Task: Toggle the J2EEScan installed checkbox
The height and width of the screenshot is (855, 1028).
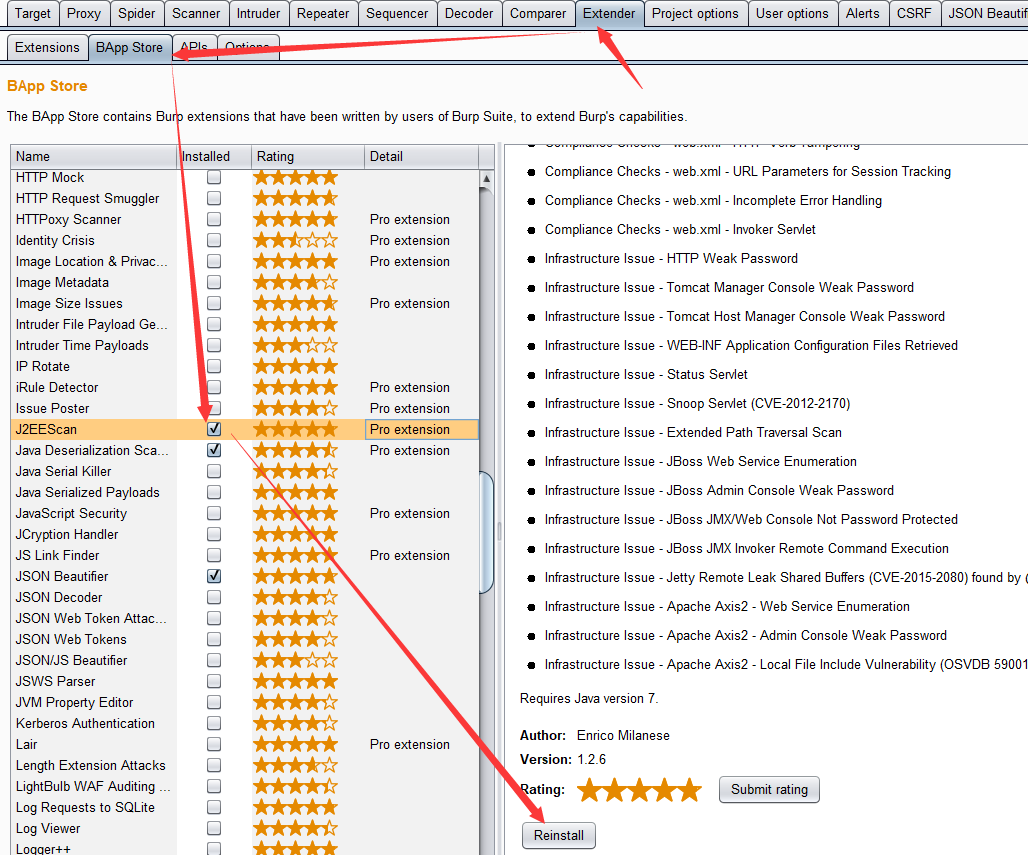Action: (x=214, y=429)
